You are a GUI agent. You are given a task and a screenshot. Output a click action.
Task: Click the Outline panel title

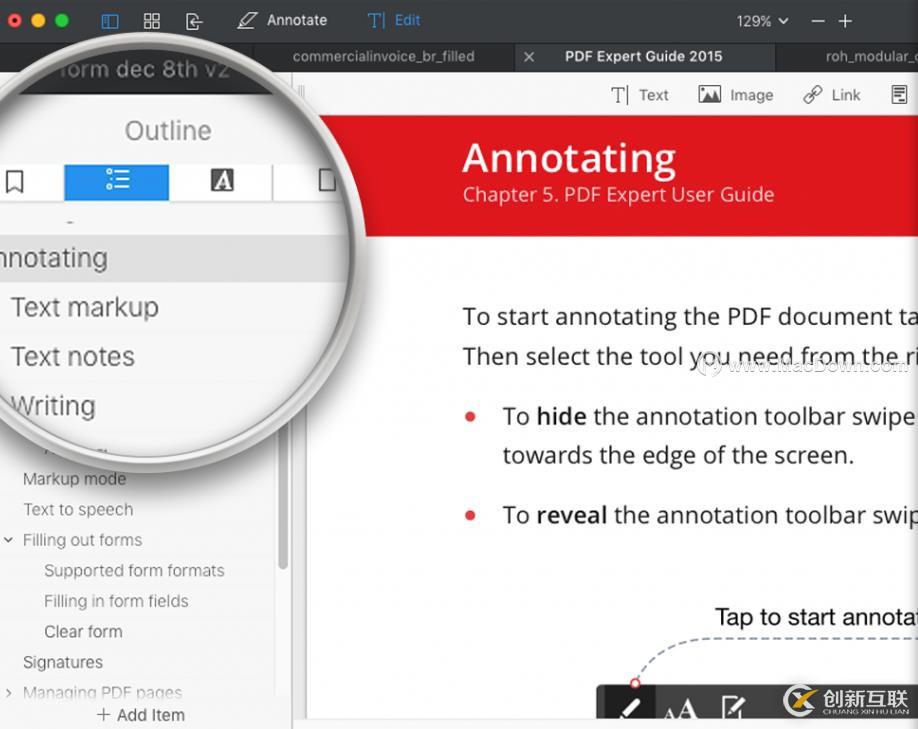(168, 131)
